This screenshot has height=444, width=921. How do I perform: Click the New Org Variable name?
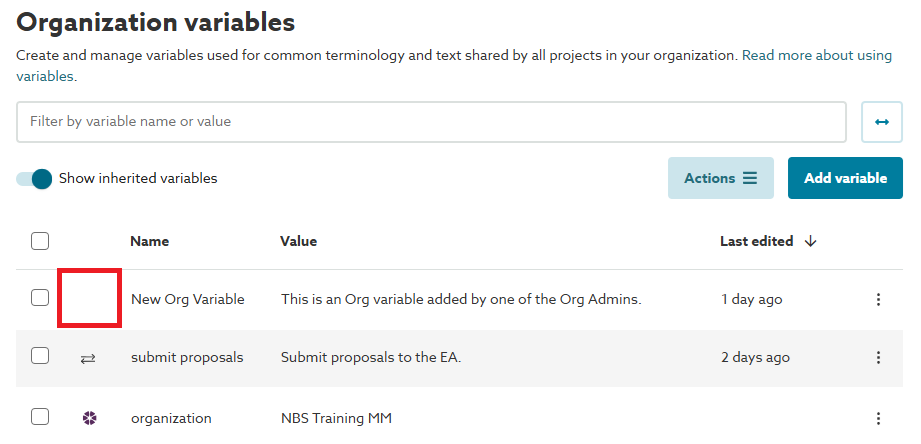coord(187,299)
